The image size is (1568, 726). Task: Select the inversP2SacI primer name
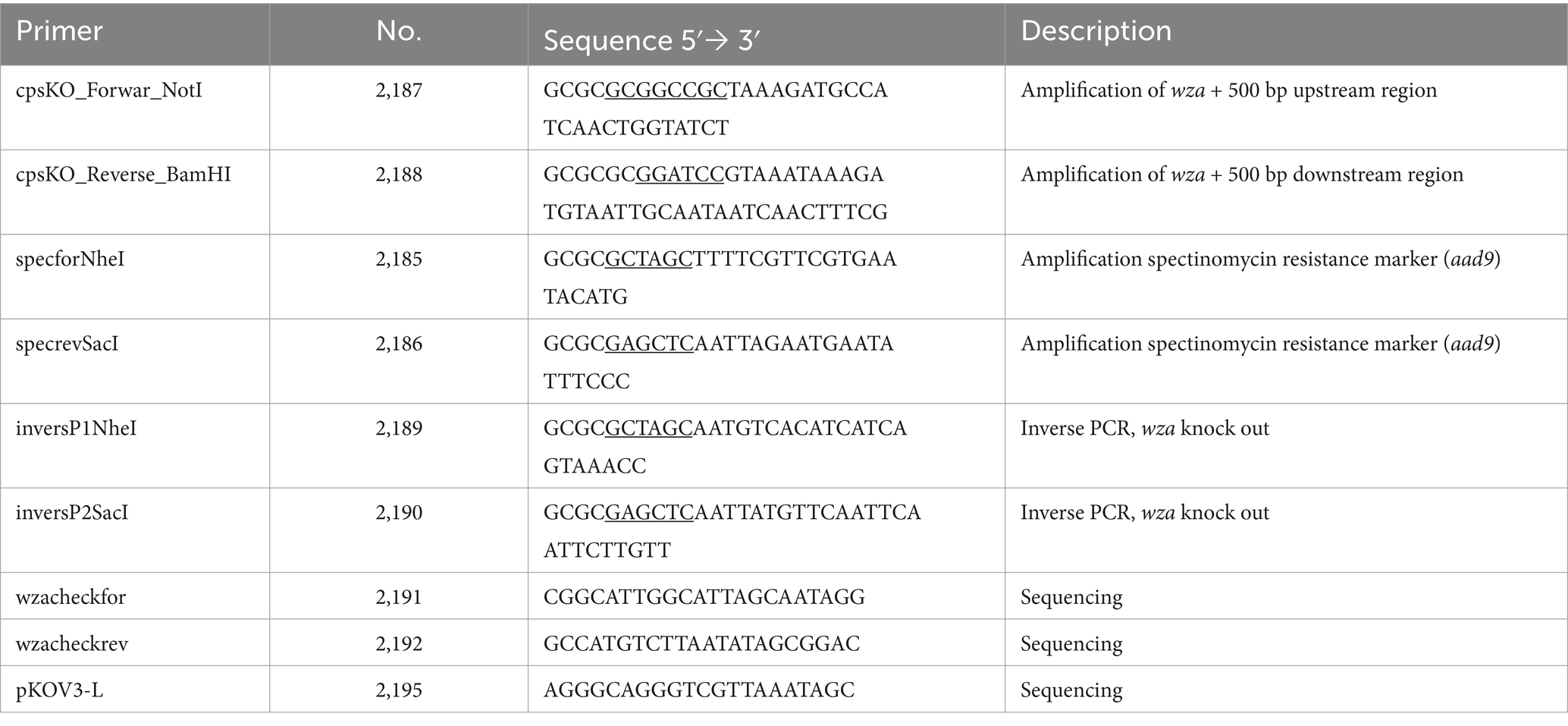[72, 513]
